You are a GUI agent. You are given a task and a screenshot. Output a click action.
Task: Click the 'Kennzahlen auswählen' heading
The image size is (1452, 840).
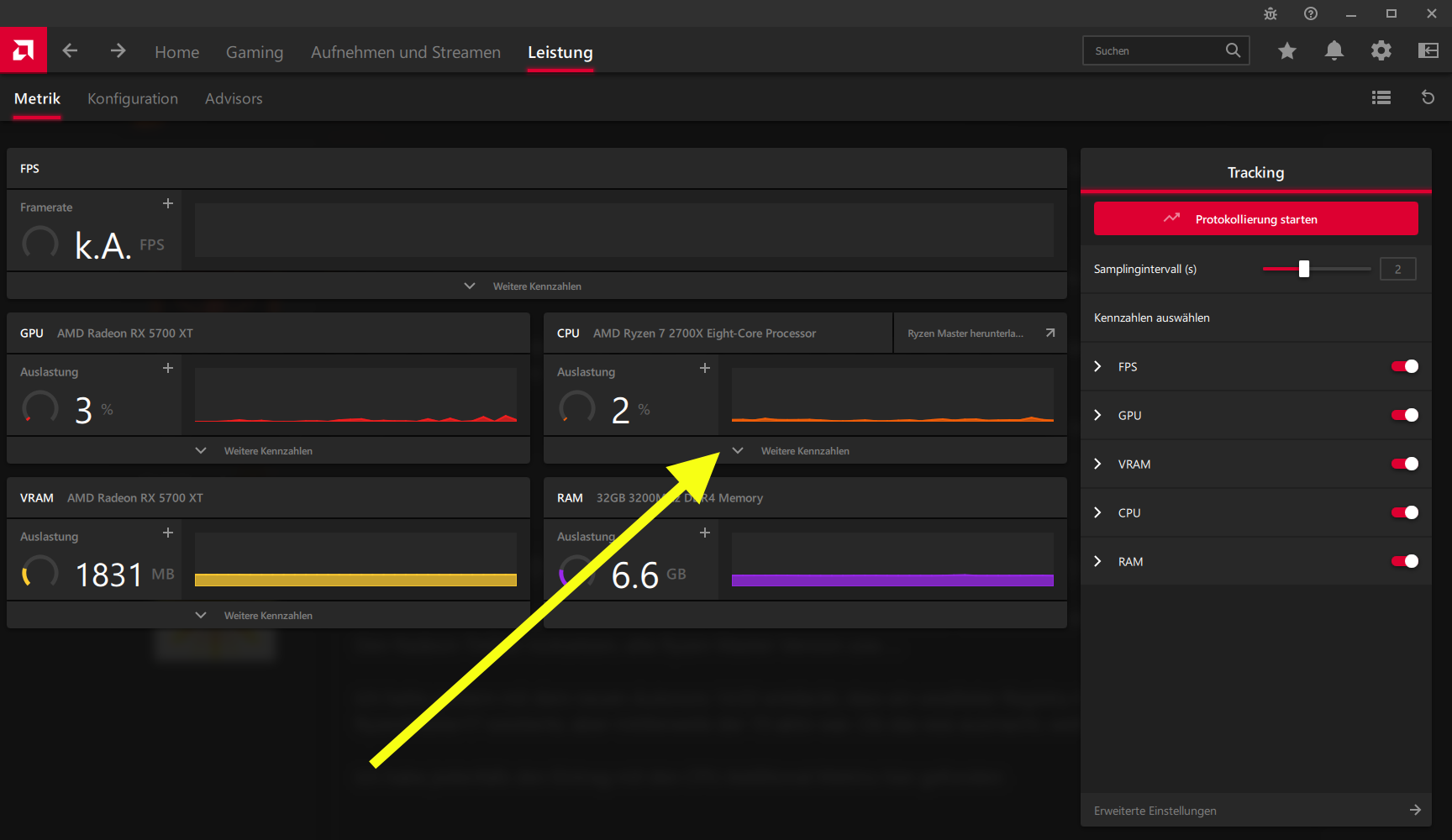1152,318
